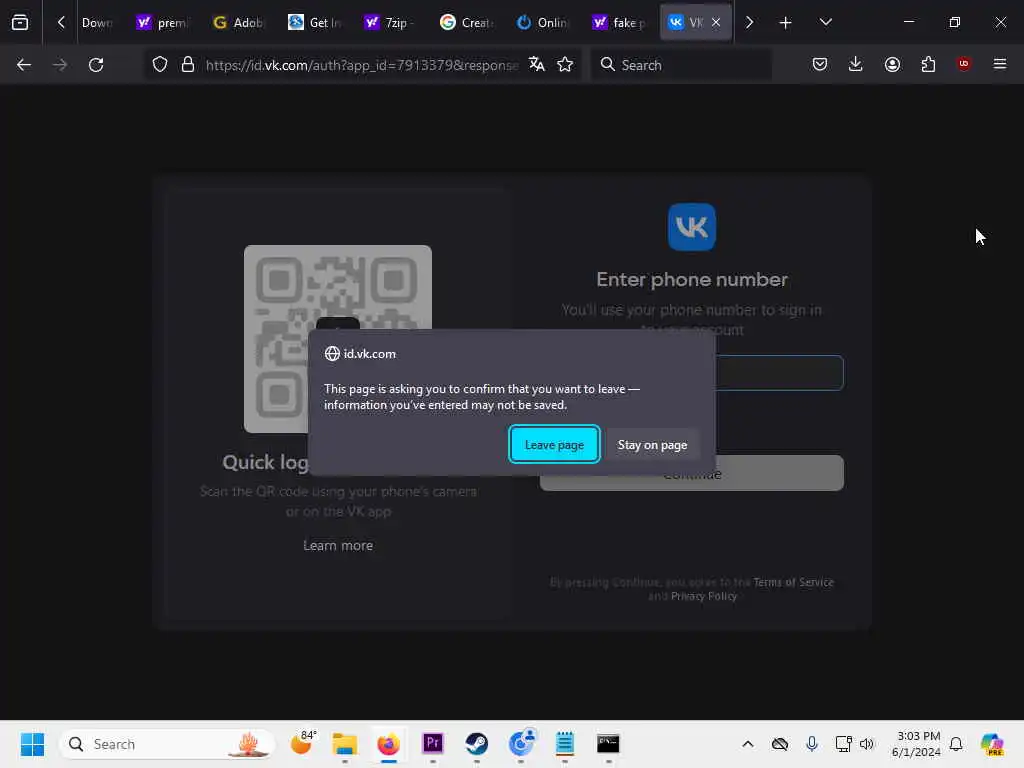Screen dimensions: 1024x768
Task: Switch to the prem Yahoo tab
Action: (163, 22)
